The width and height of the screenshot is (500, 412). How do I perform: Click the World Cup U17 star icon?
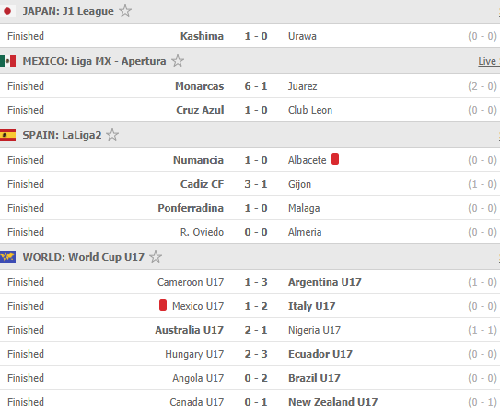155,257
